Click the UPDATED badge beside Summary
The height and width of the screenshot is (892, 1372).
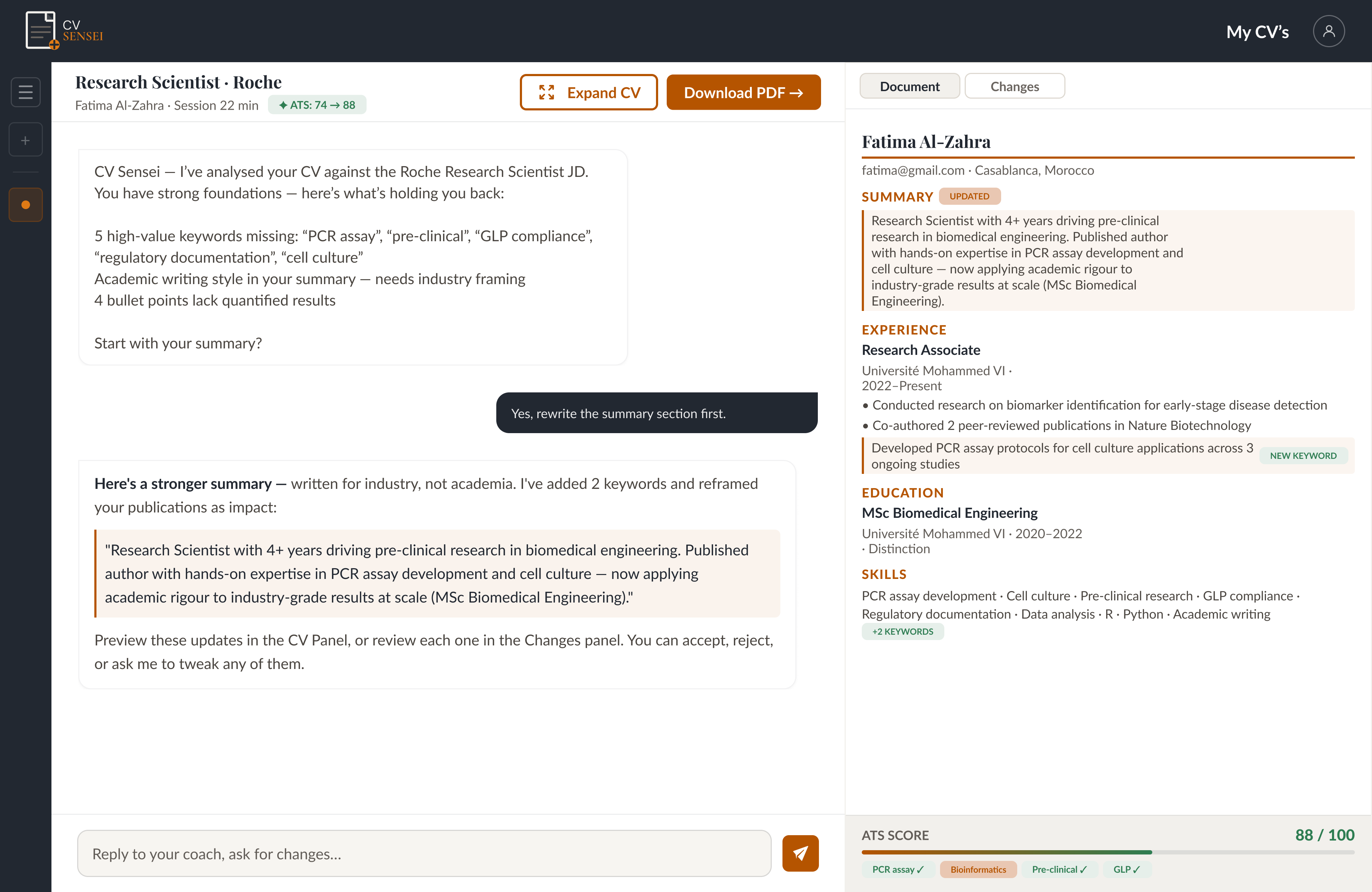coord(970,196)
